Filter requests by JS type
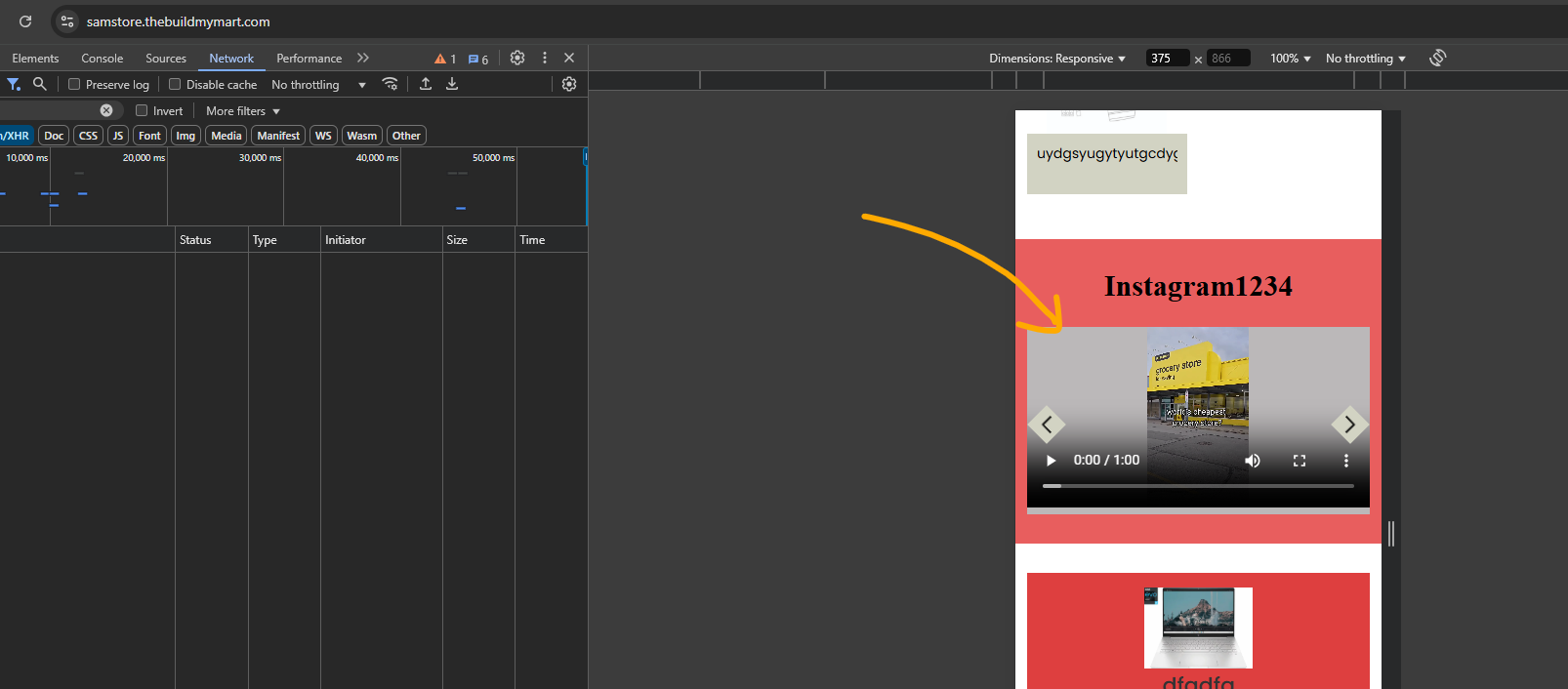1568x689 pixels. (x=118, y=136)
